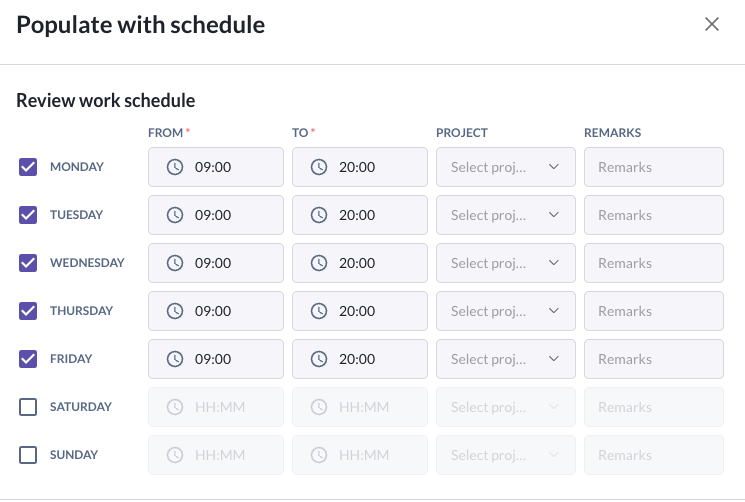Image resolution: width=745 pixels, height=502 pixels.
Task: Click clock icon in Tuesday FROM field
Action: point(175,215)
